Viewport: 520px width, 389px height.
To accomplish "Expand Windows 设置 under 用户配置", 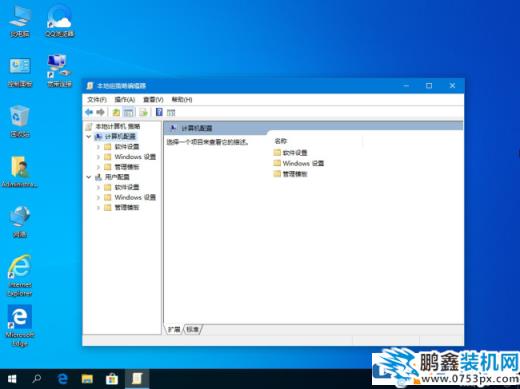I will (x=98, y=197).
